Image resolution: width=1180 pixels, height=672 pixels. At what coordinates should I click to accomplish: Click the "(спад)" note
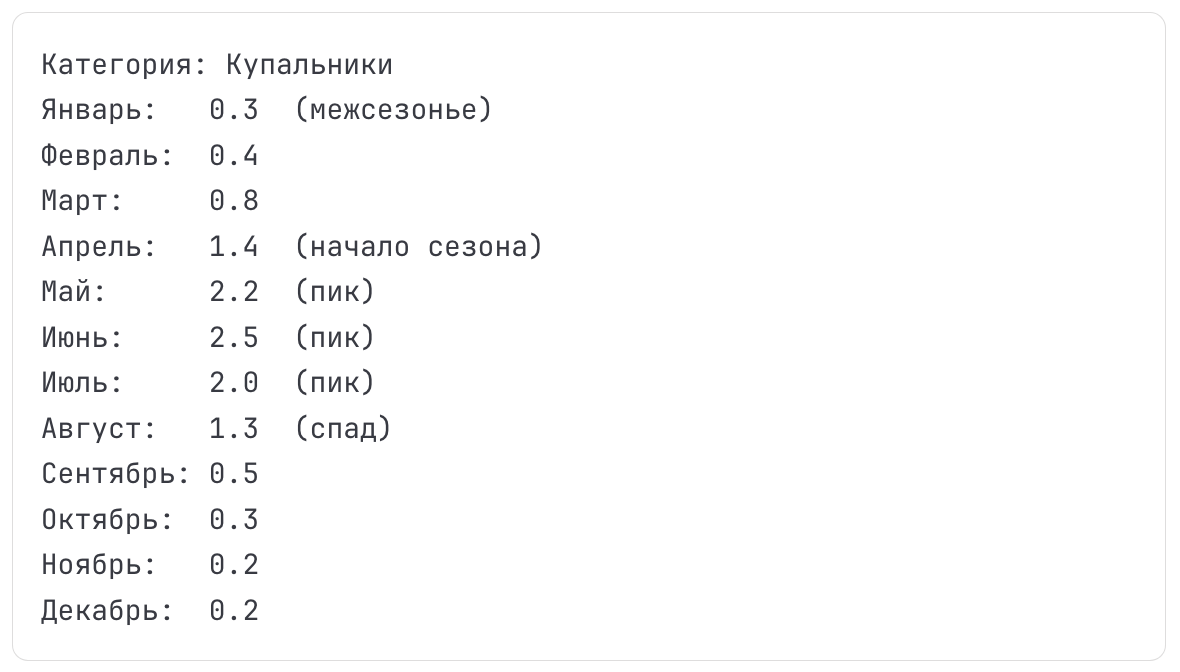(343, 429)
